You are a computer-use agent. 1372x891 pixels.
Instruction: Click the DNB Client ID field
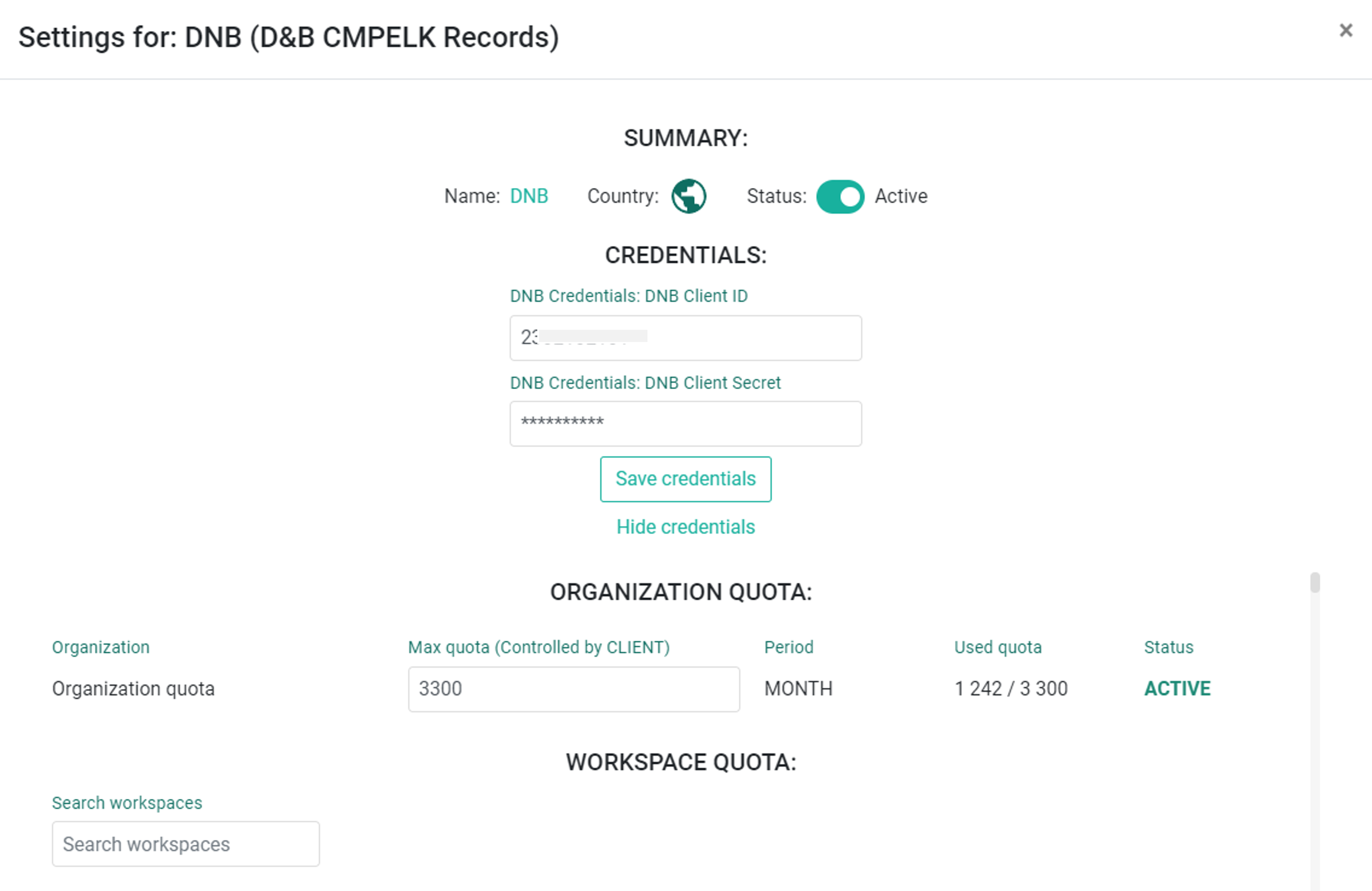pyautogui.click(x=685, y=338)
